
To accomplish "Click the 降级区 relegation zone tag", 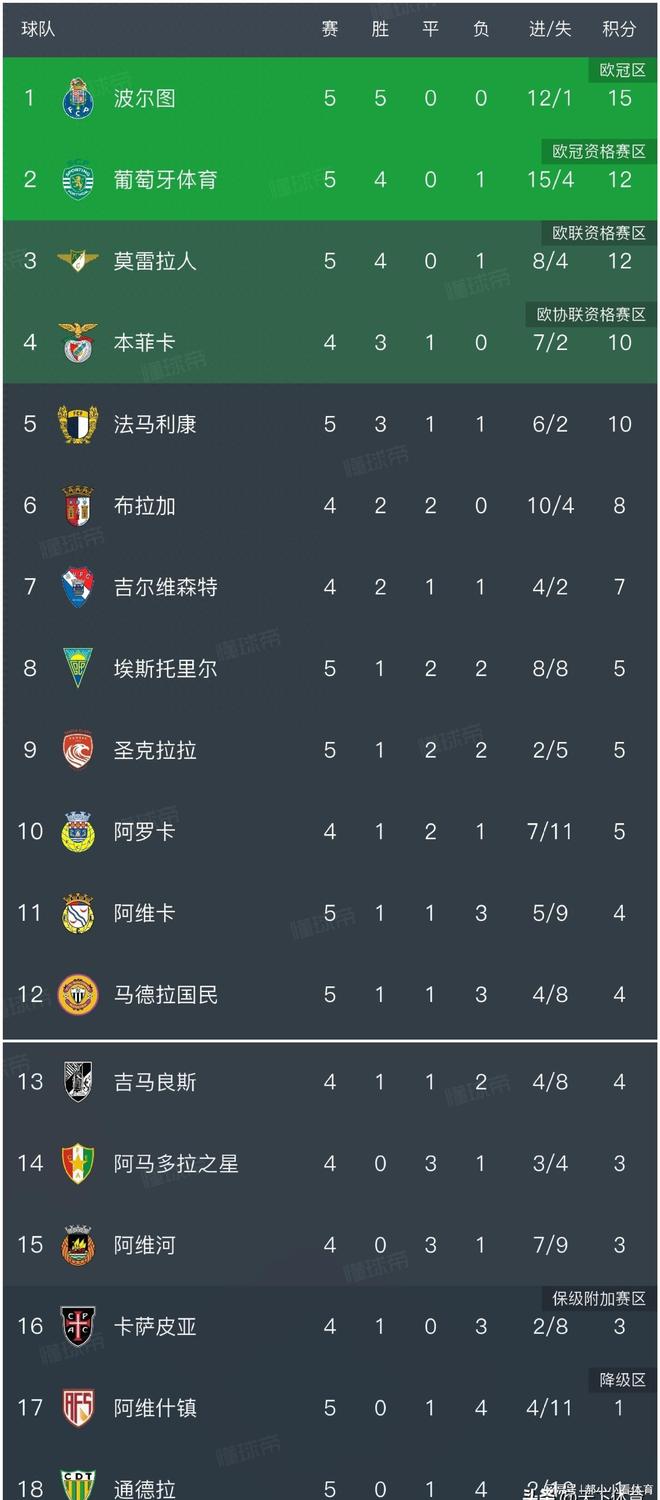I will tap(622, 1380).
